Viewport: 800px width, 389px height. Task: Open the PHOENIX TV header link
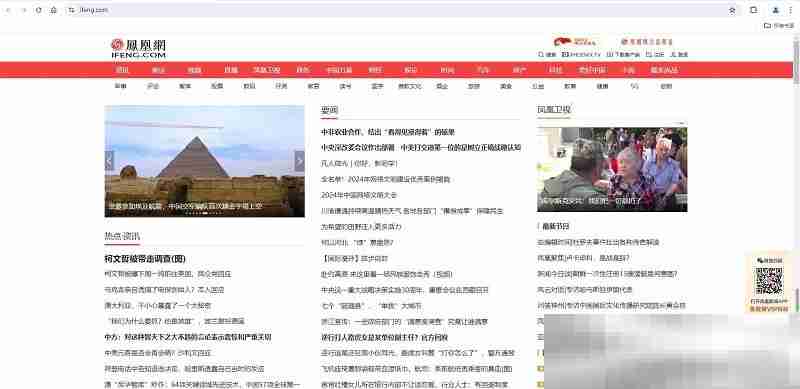[x=581, y=55]
